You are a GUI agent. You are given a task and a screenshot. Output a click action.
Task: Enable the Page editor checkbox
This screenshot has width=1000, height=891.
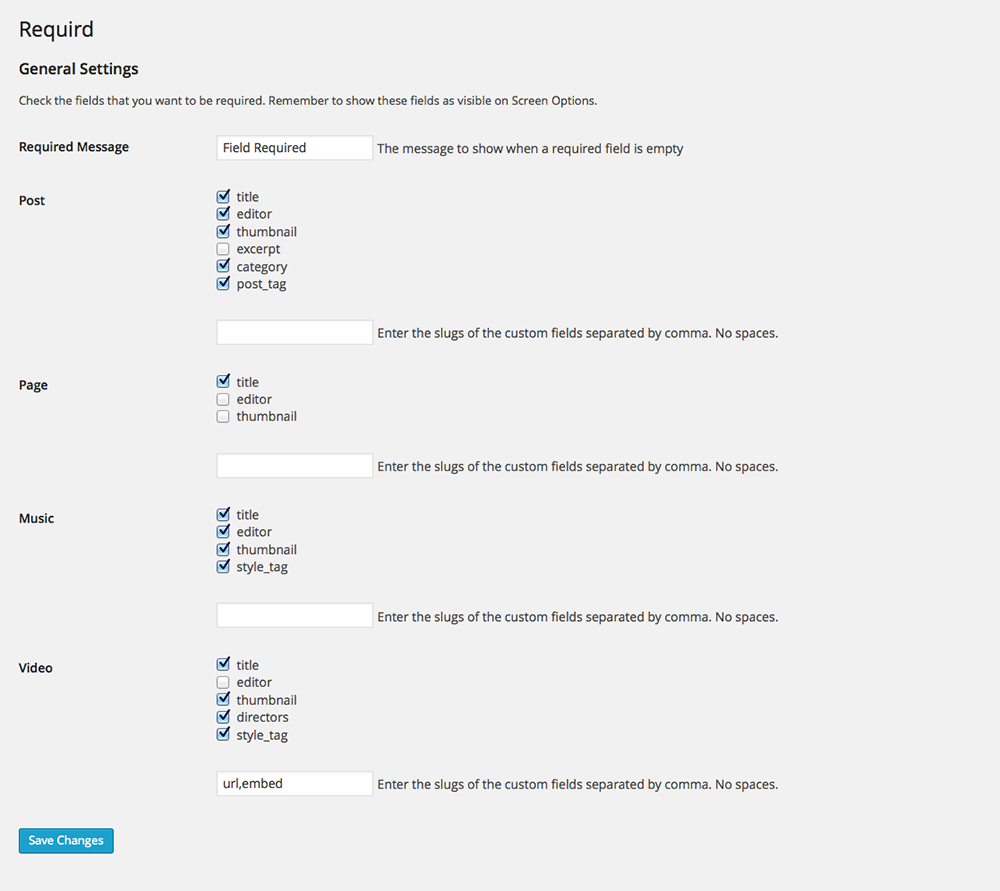(223, 399)
